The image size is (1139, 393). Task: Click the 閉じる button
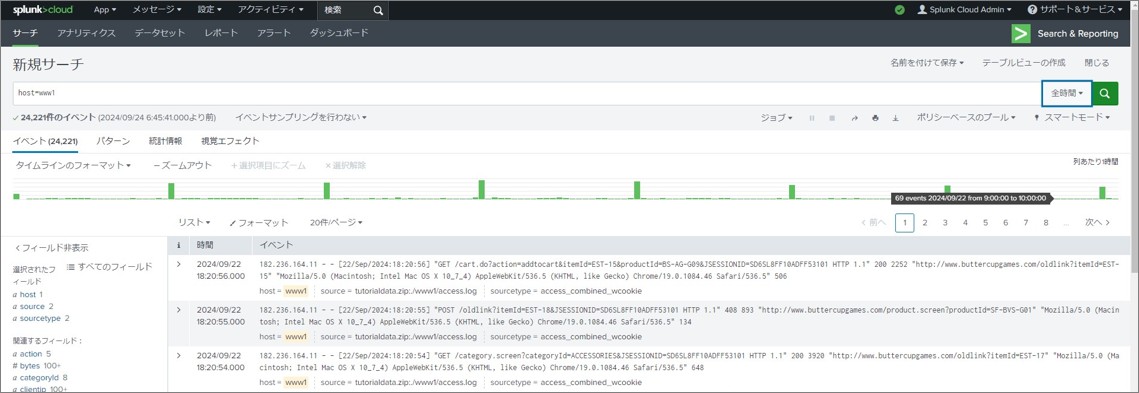tap(1097, 63)
